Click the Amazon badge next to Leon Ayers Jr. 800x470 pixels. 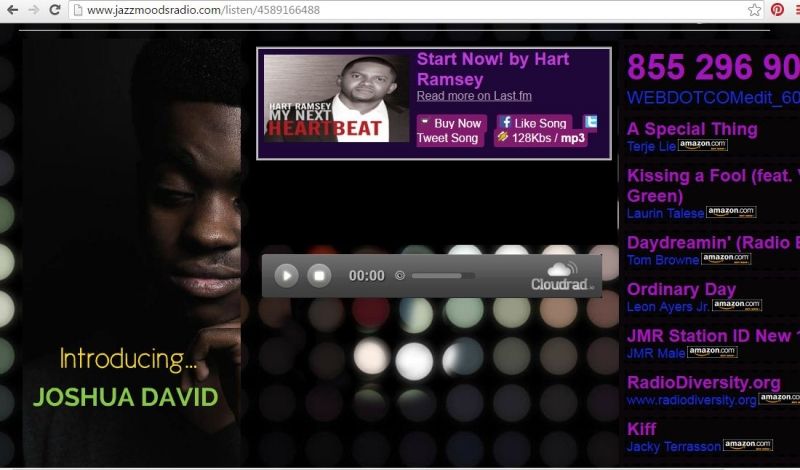737,305
